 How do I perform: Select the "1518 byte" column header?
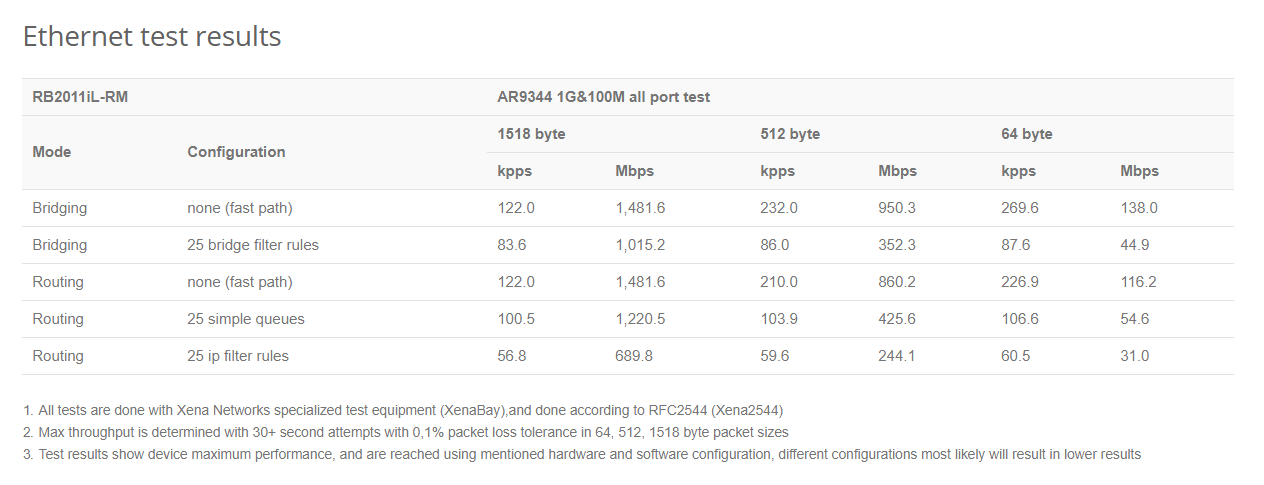tap(531, 134)
